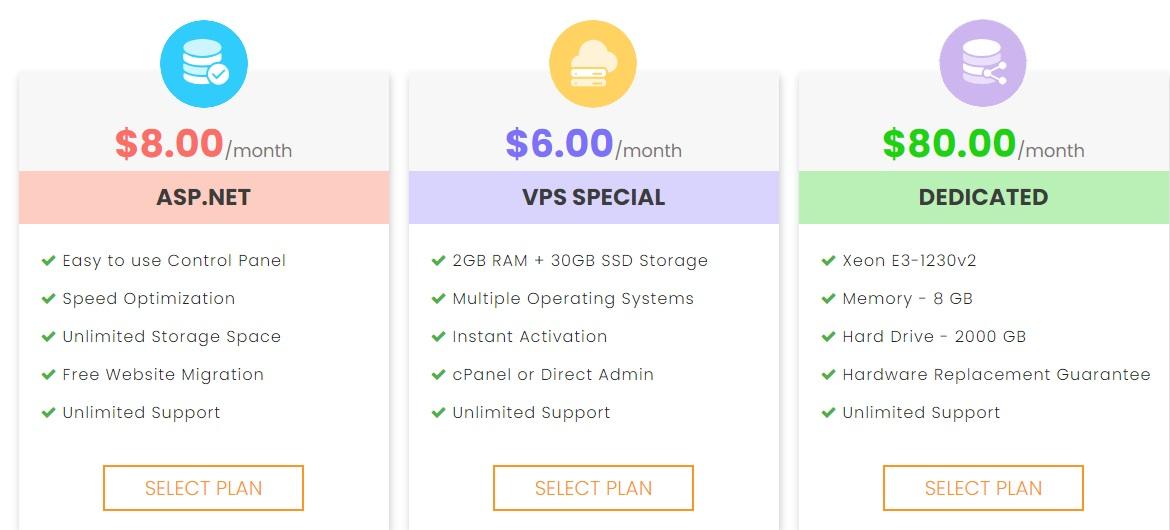Click the blue database icon above ASP.NET

[204, 64]
